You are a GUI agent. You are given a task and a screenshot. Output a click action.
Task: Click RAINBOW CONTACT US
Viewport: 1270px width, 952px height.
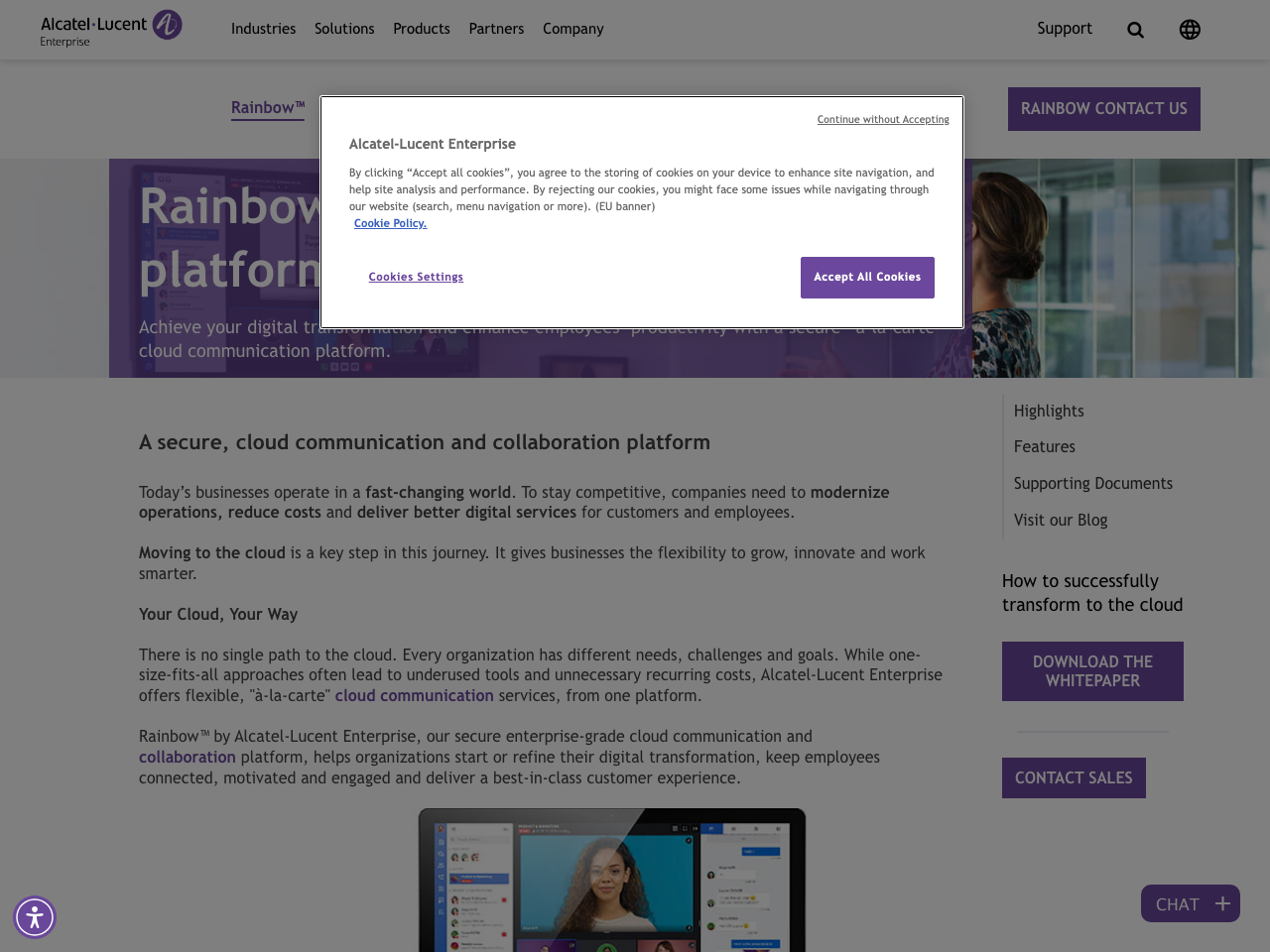tap(1104, 108)
